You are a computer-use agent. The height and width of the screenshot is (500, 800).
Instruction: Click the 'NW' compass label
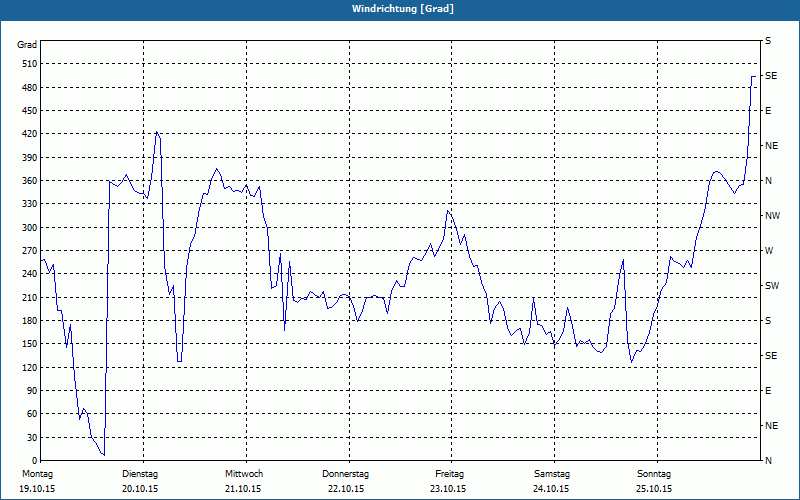772,216
